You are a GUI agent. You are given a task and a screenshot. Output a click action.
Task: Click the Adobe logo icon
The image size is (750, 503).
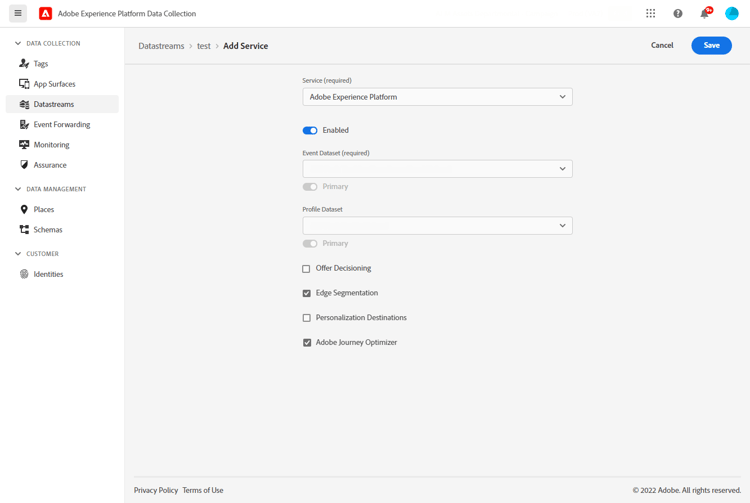[45, 13]
